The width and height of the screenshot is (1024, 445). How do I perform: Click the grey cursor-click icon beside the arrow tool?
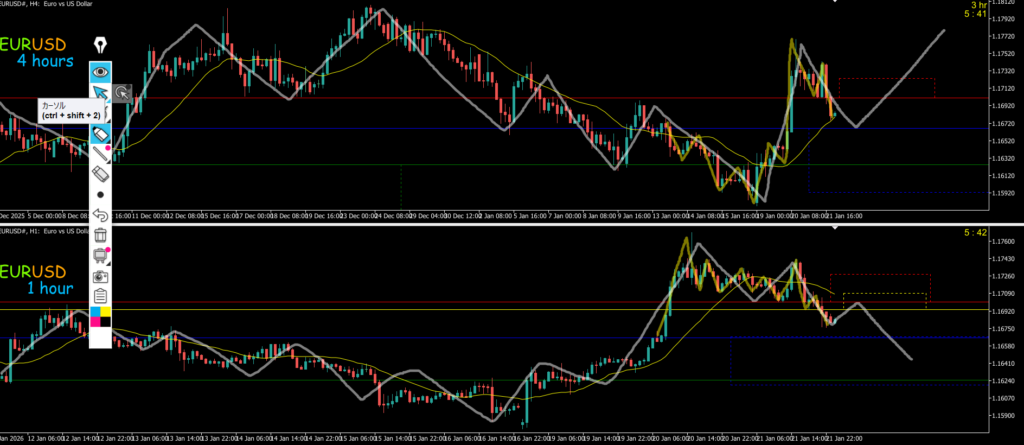pyautogui.click(x=122, y=93)
